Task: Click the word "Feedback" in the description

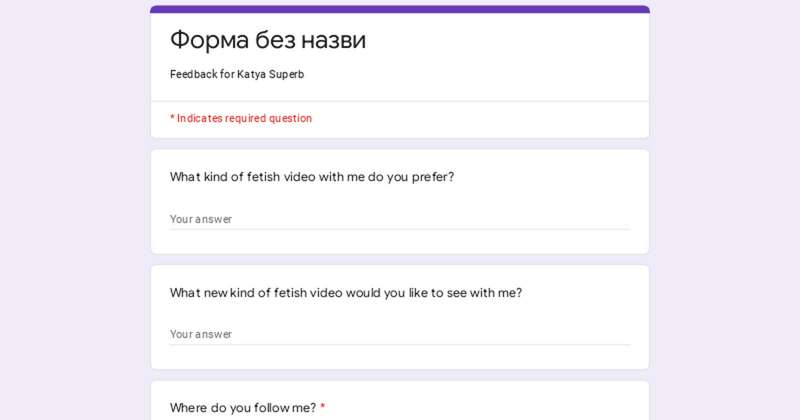Action: tap(193, 74)
